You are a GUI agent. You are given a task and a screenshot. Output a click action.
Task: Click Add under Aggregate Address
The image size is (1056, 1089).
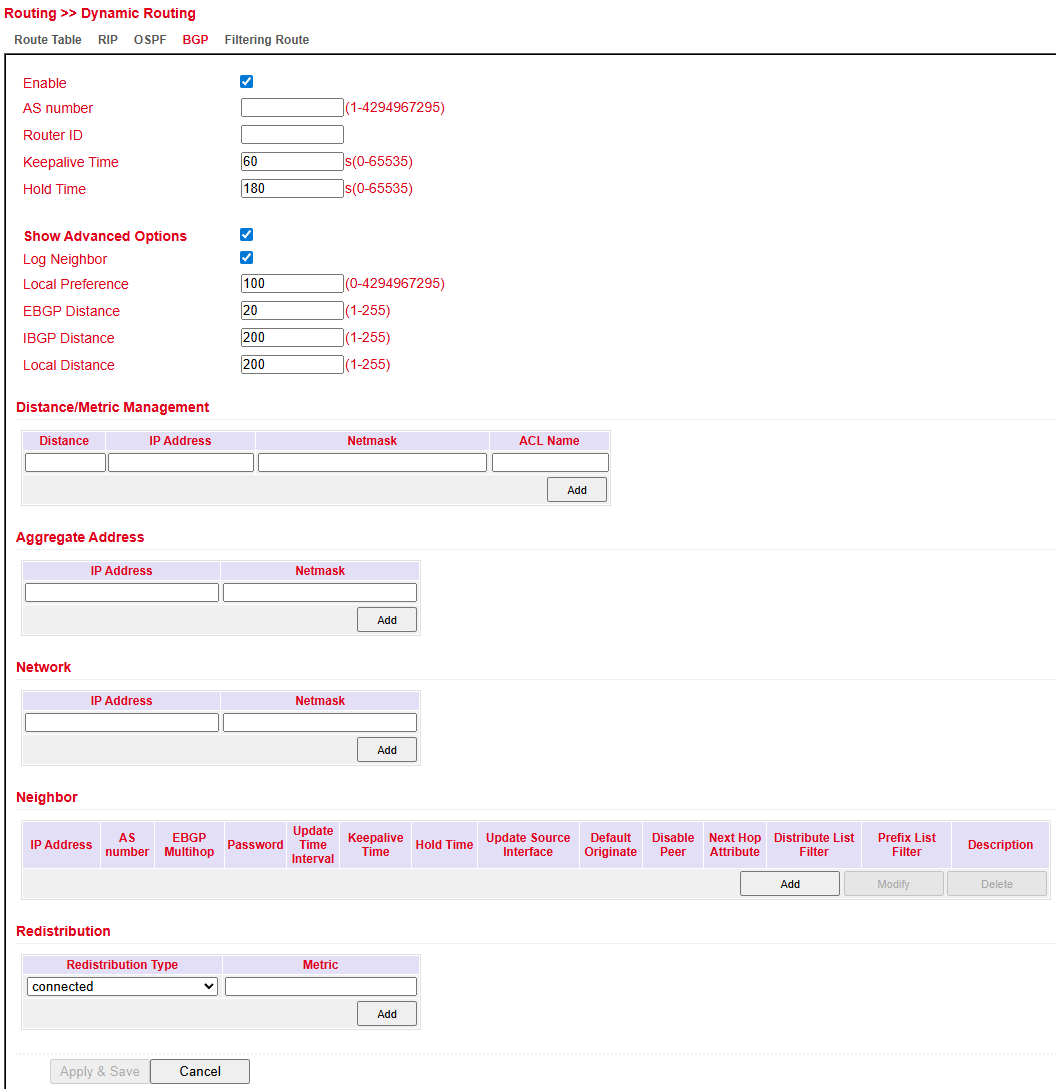click(x=386, y=619)
